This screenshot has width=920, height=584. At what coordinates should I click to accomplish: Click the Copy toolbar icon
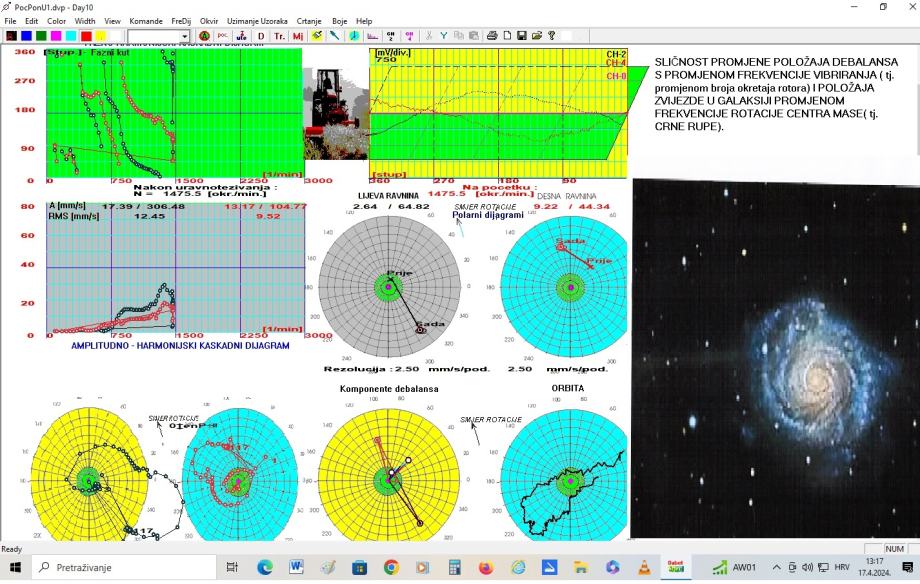[x=459, y=36]
